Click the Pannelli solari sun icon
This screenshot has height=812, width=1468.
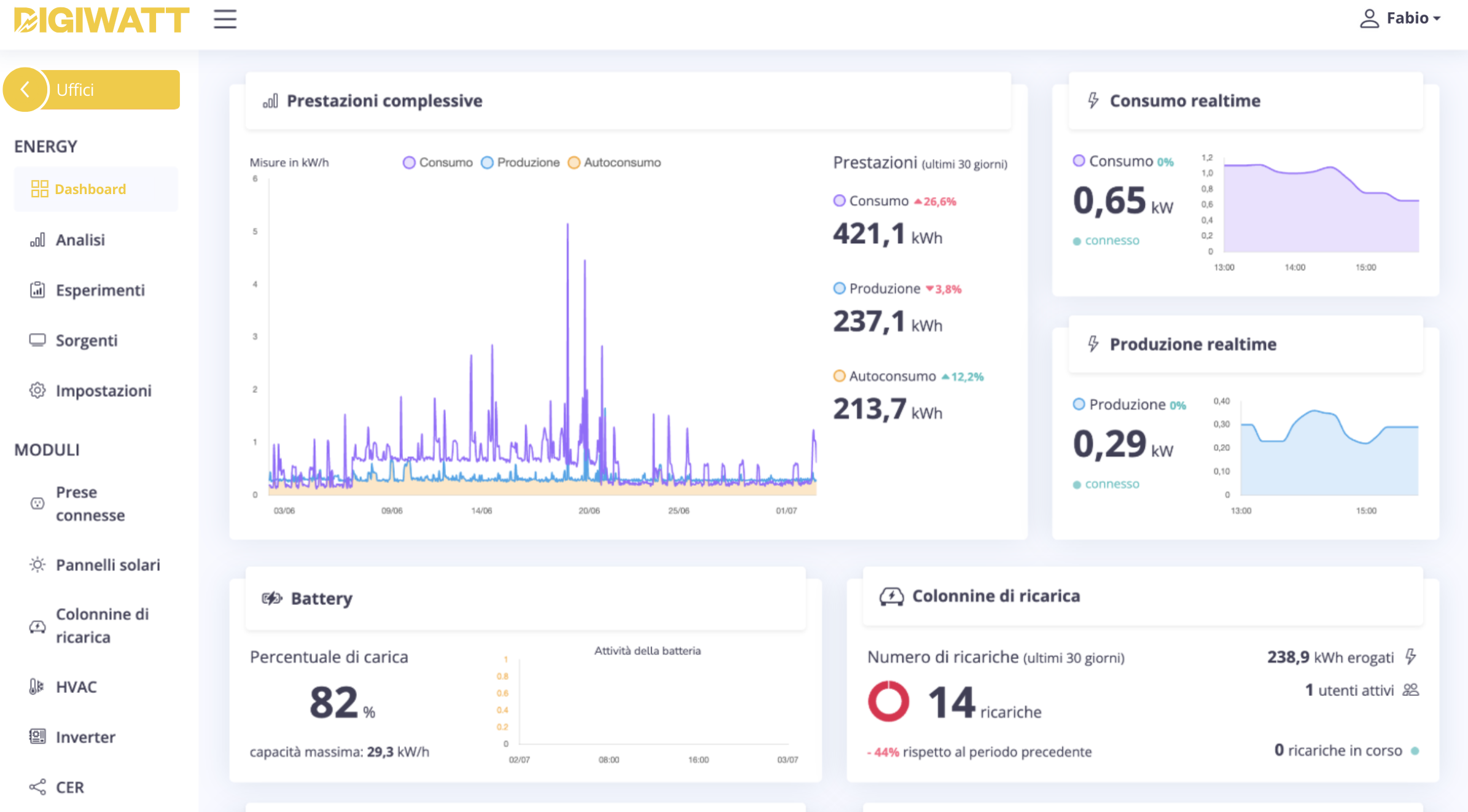[x=37, y=564]
